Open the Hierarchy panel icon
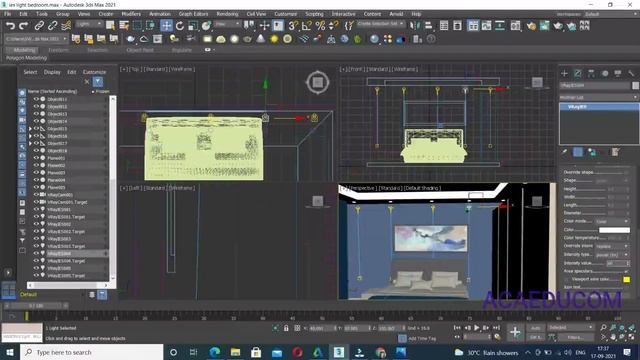This screenshot has height=360, width=640. coord(591,73)
